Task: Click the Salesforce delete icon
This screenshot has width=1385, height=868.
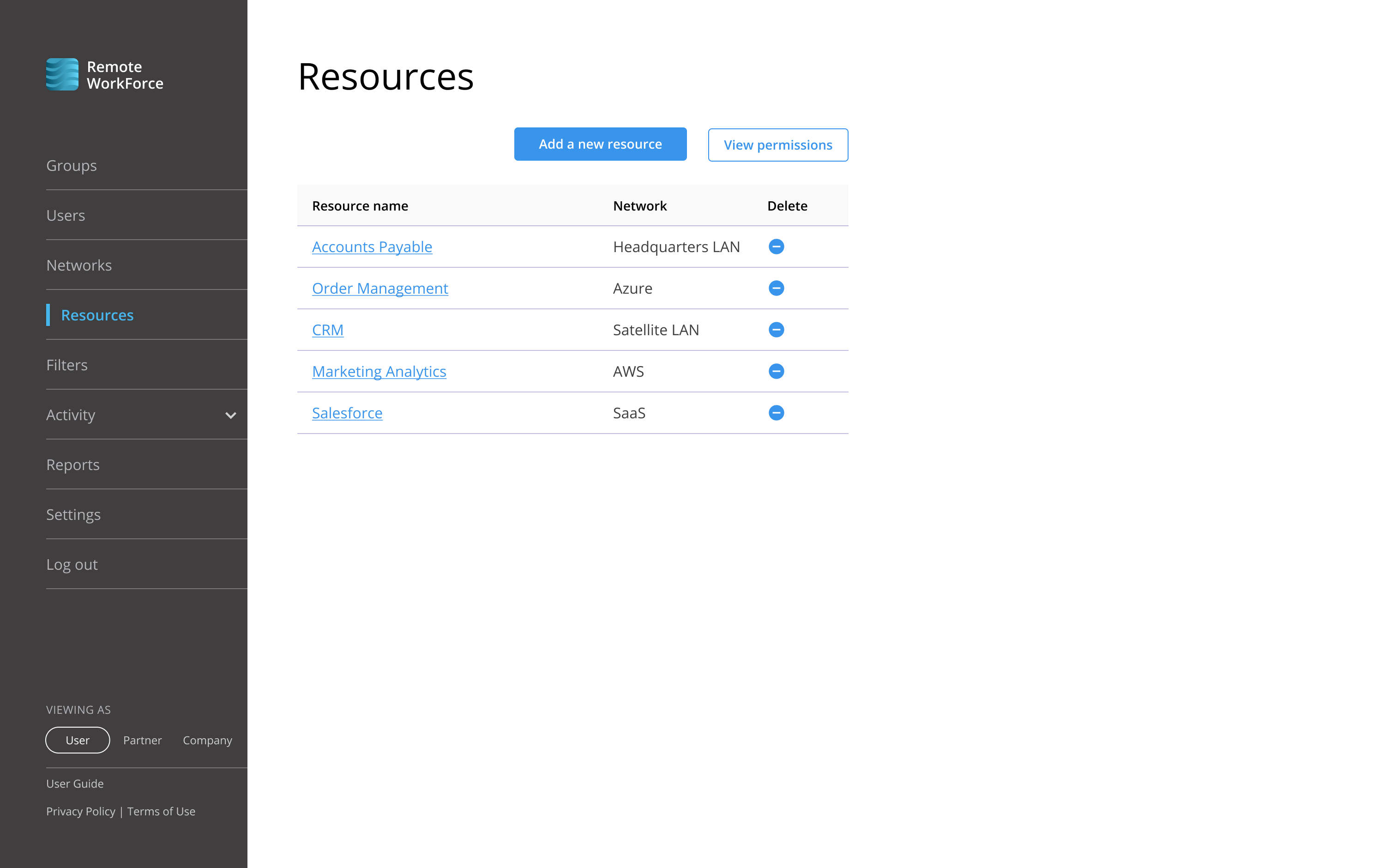Action: (x=776, y=413)
